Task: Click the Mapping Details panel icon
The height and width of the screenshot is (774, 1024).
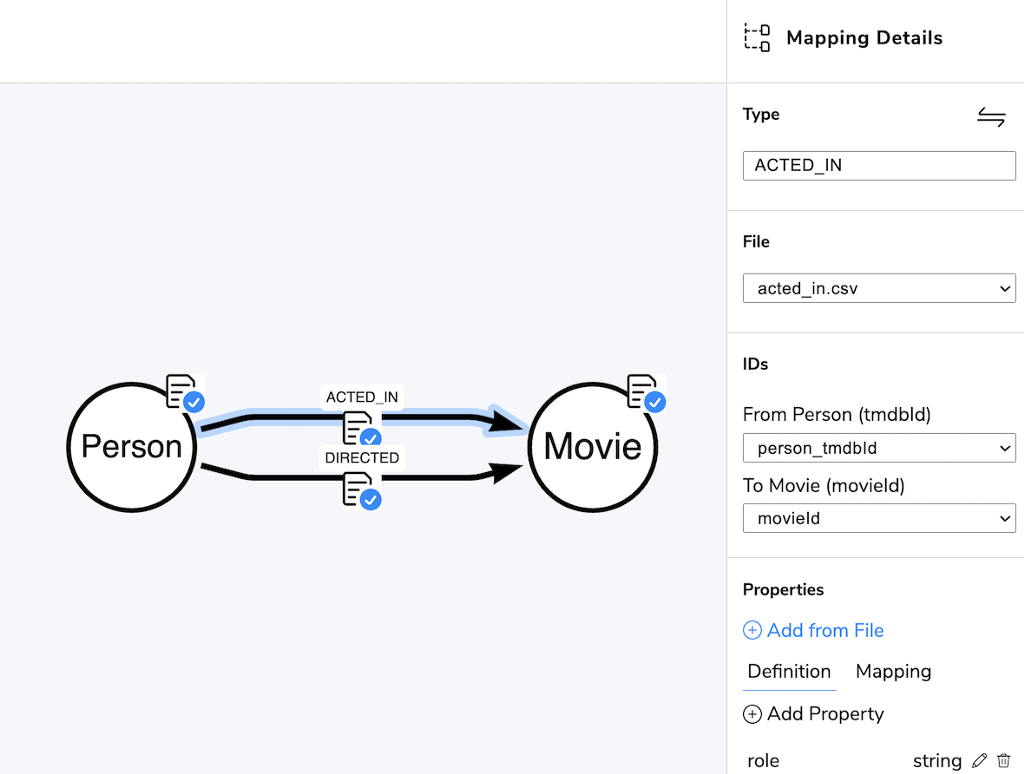Action: [757, 37]
